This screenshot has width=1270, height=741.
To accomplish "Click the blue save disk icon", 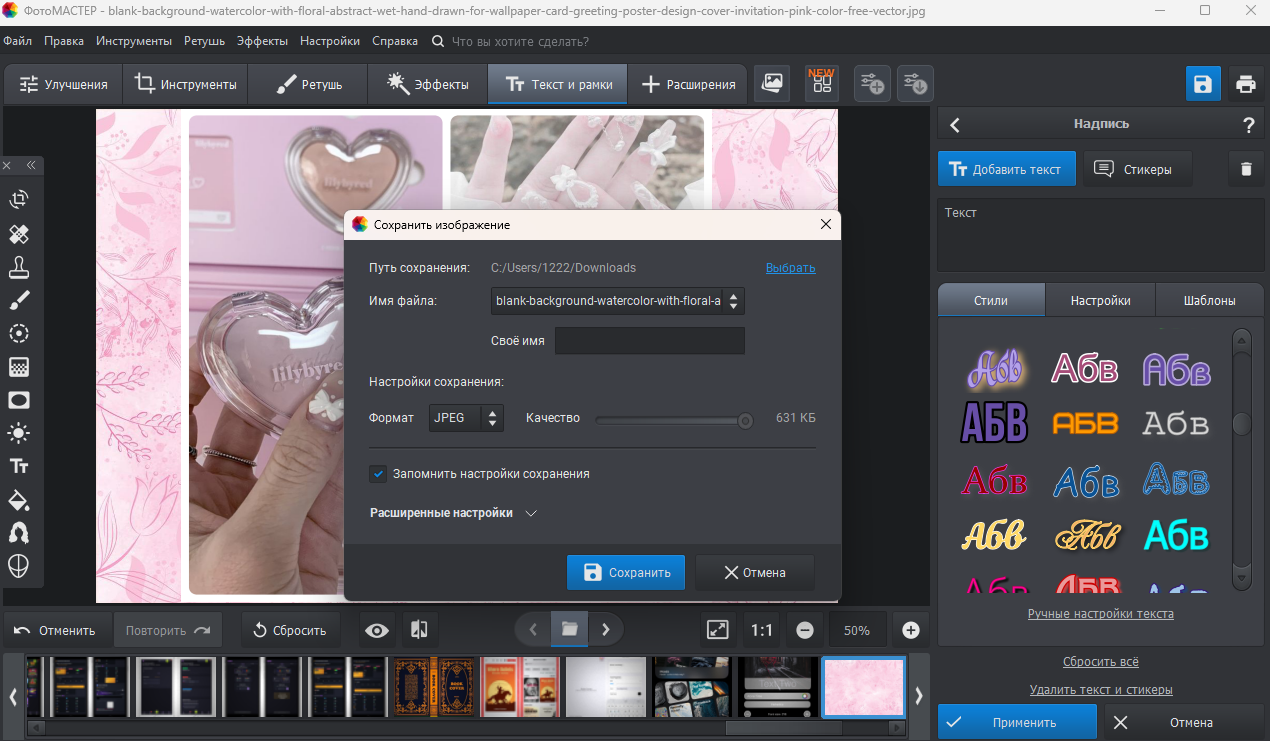I will (1203, 84).
